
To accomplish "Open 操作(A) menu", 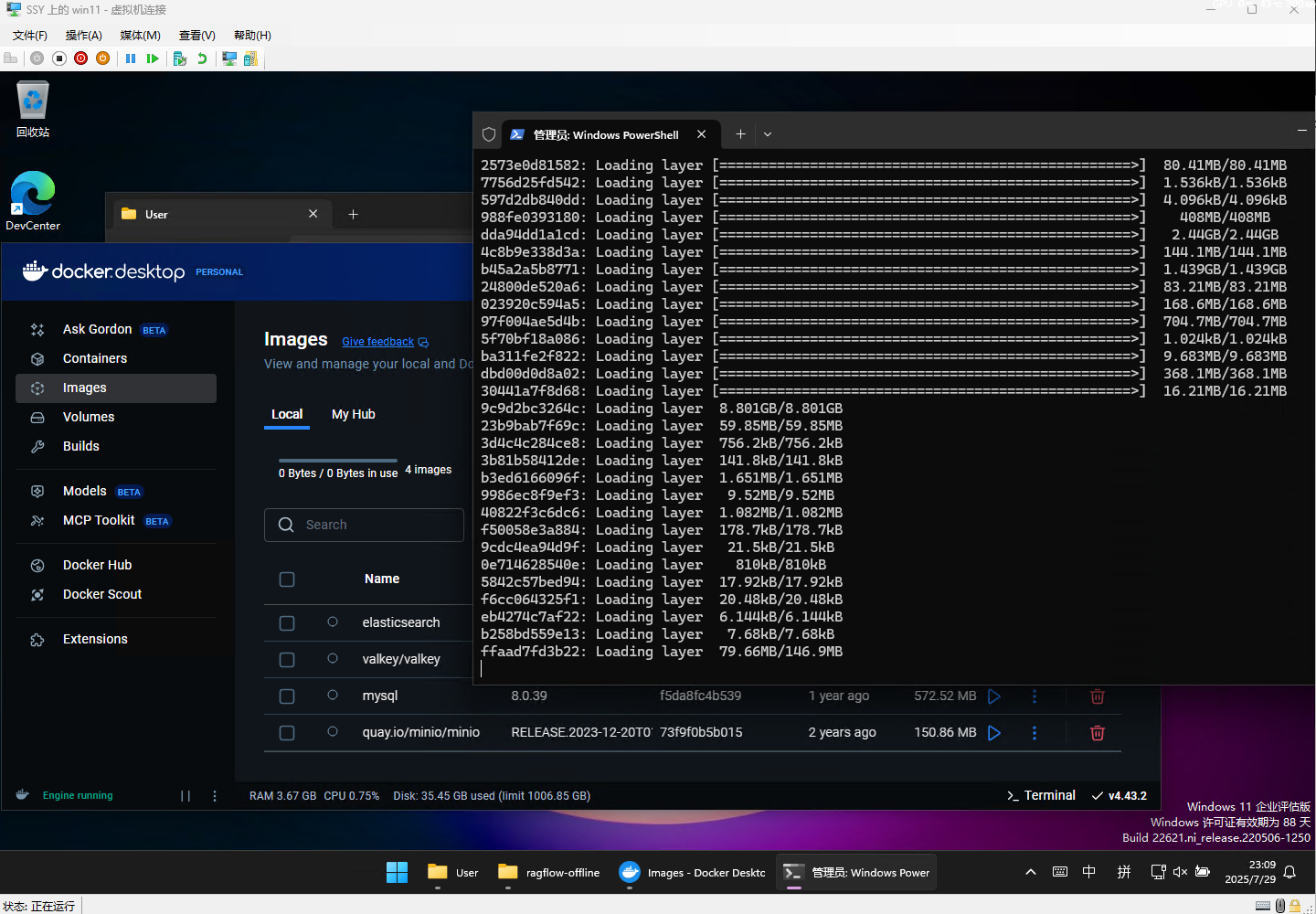I will pyautogui.click(x=84, y=36).
